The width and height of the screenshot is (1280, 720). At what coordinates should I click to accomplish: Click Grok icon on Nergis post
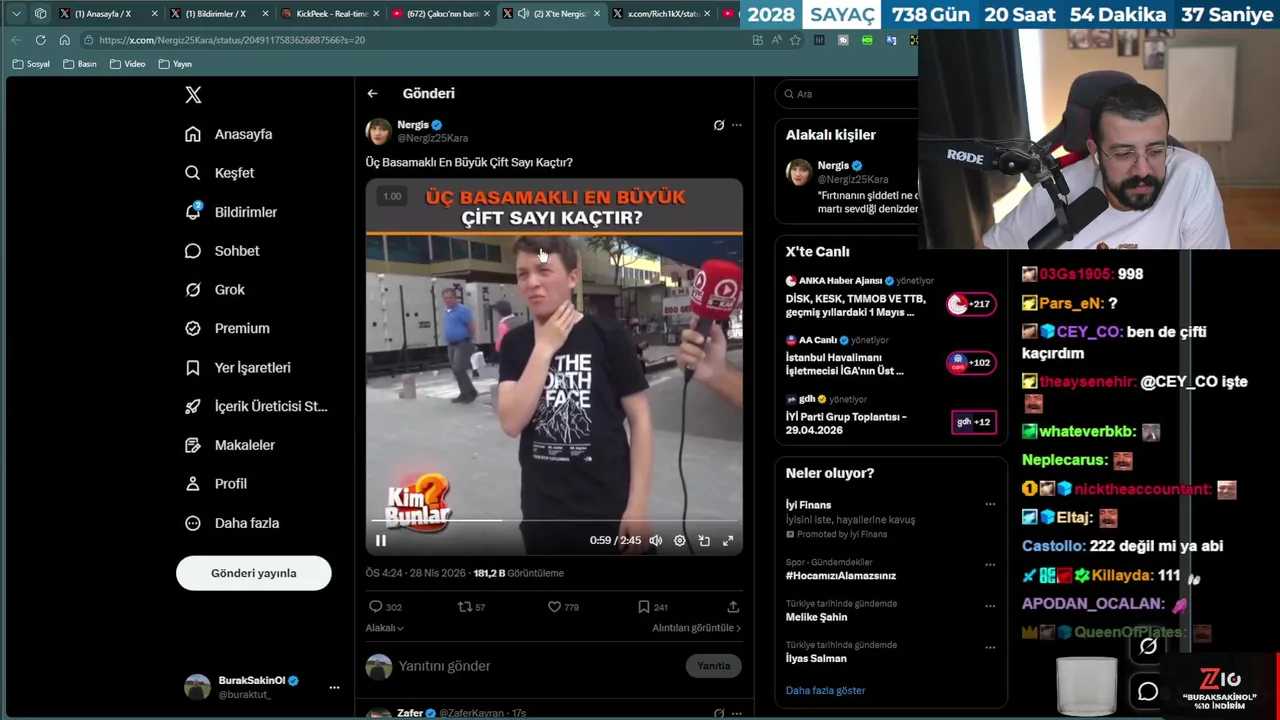718,125
